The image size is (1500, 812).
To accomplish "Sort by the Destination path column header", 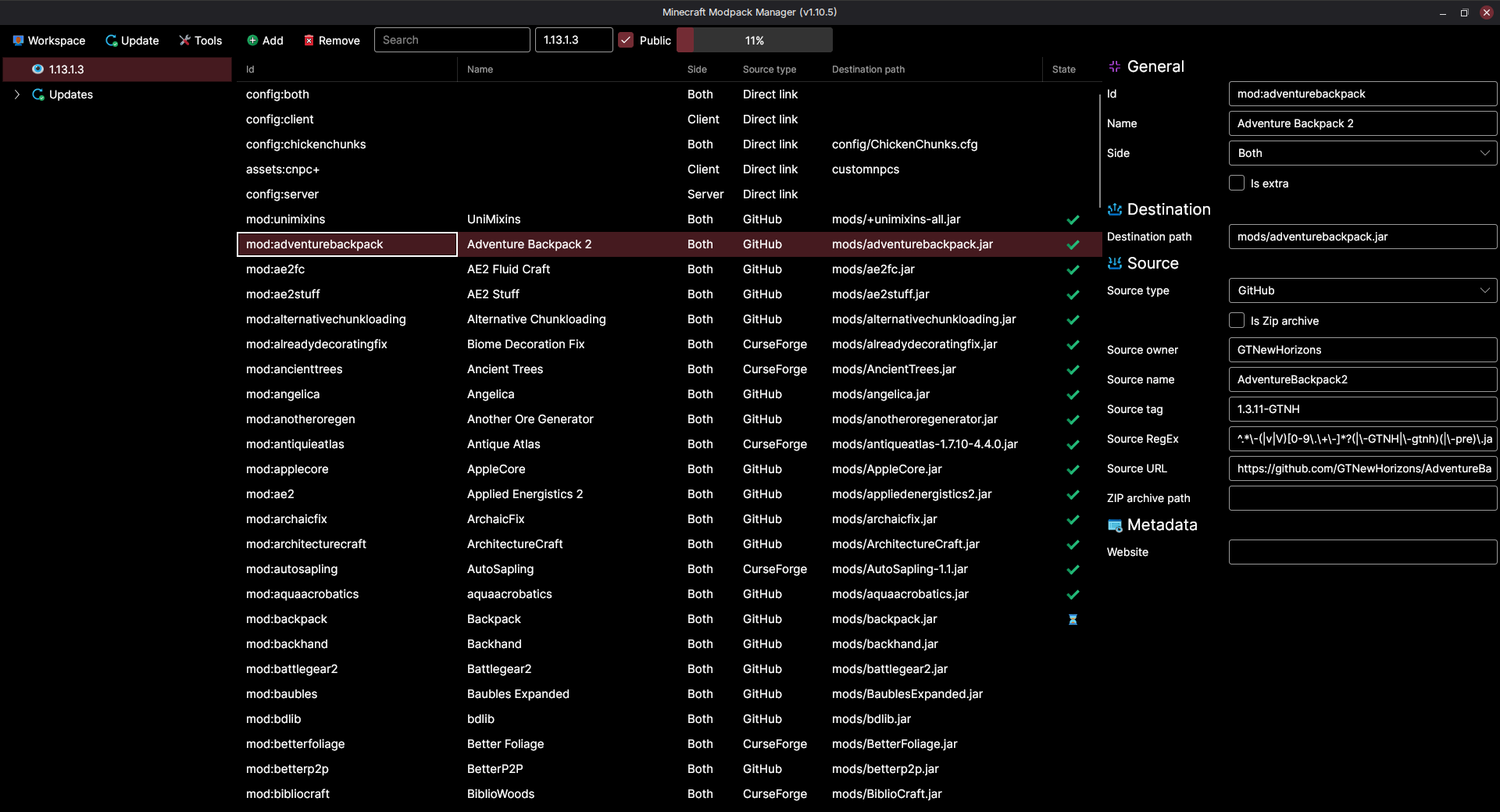I will [868, 69].
